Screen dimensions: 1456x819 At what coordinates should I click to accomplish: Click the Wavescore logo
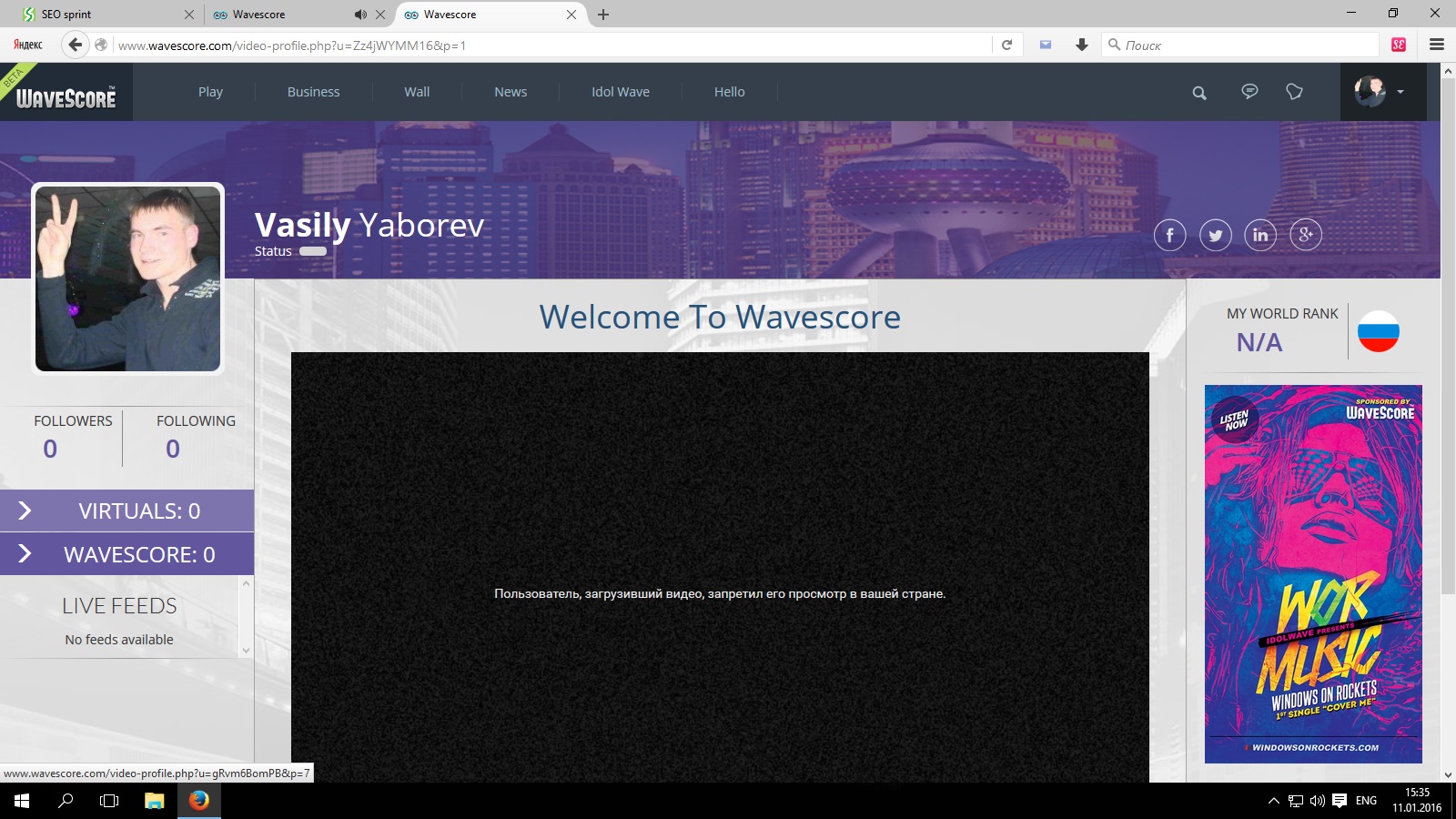tap(66, 96)
